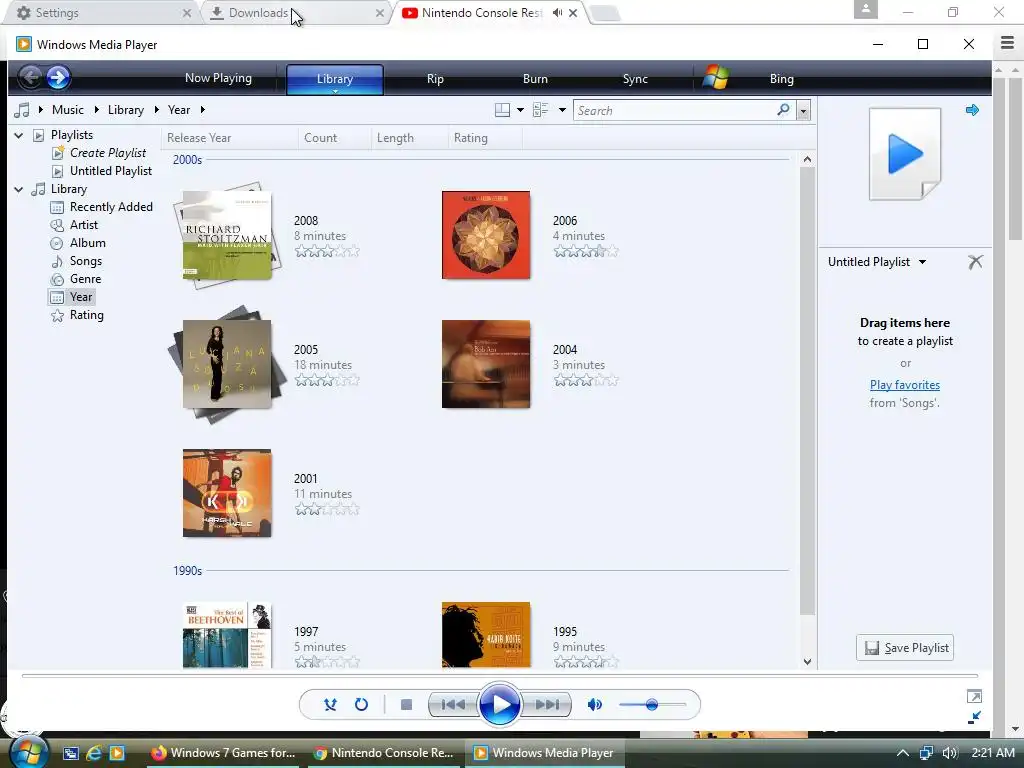
Task: Select the 2008 Richard Stoltzman album thumbnail
Action: [227, 235]
